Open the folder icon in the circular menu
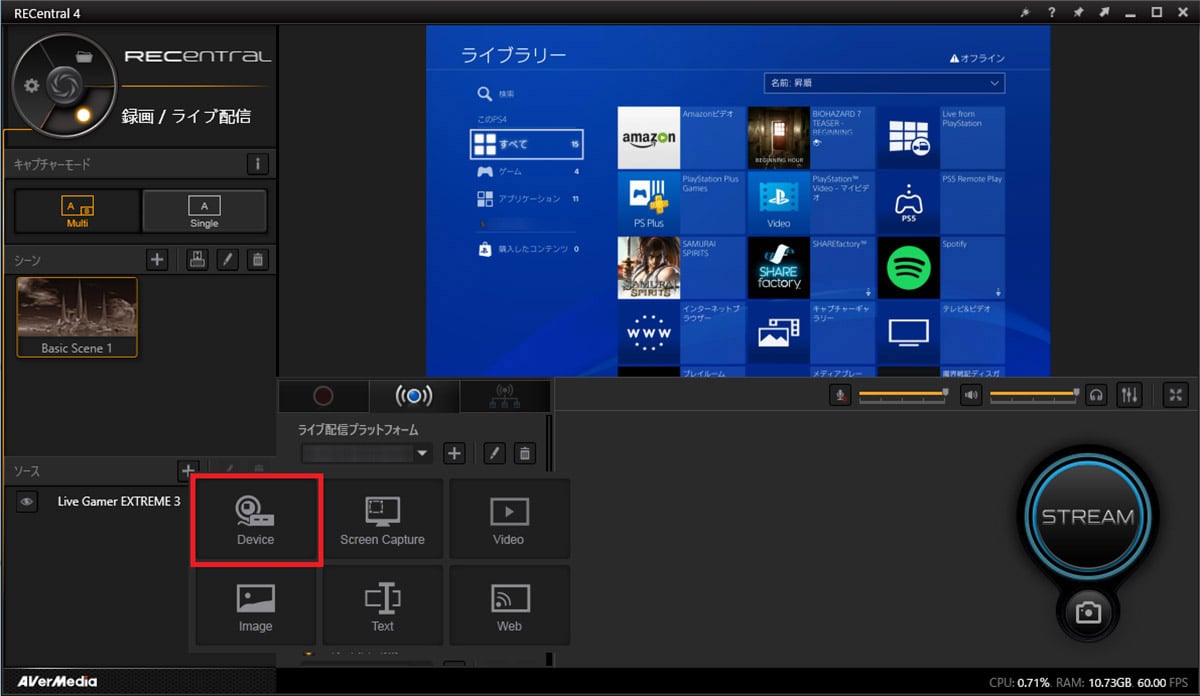The height and width of the screenshot is (696, 1200). pyautogui.click(x=84, y=57)
